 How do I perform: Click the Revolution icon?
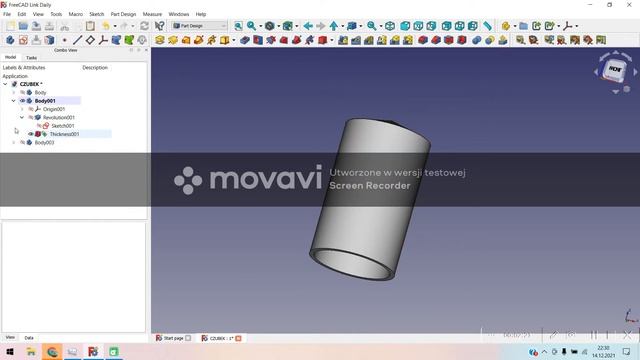pyautogui.click(x=173, y=40)
